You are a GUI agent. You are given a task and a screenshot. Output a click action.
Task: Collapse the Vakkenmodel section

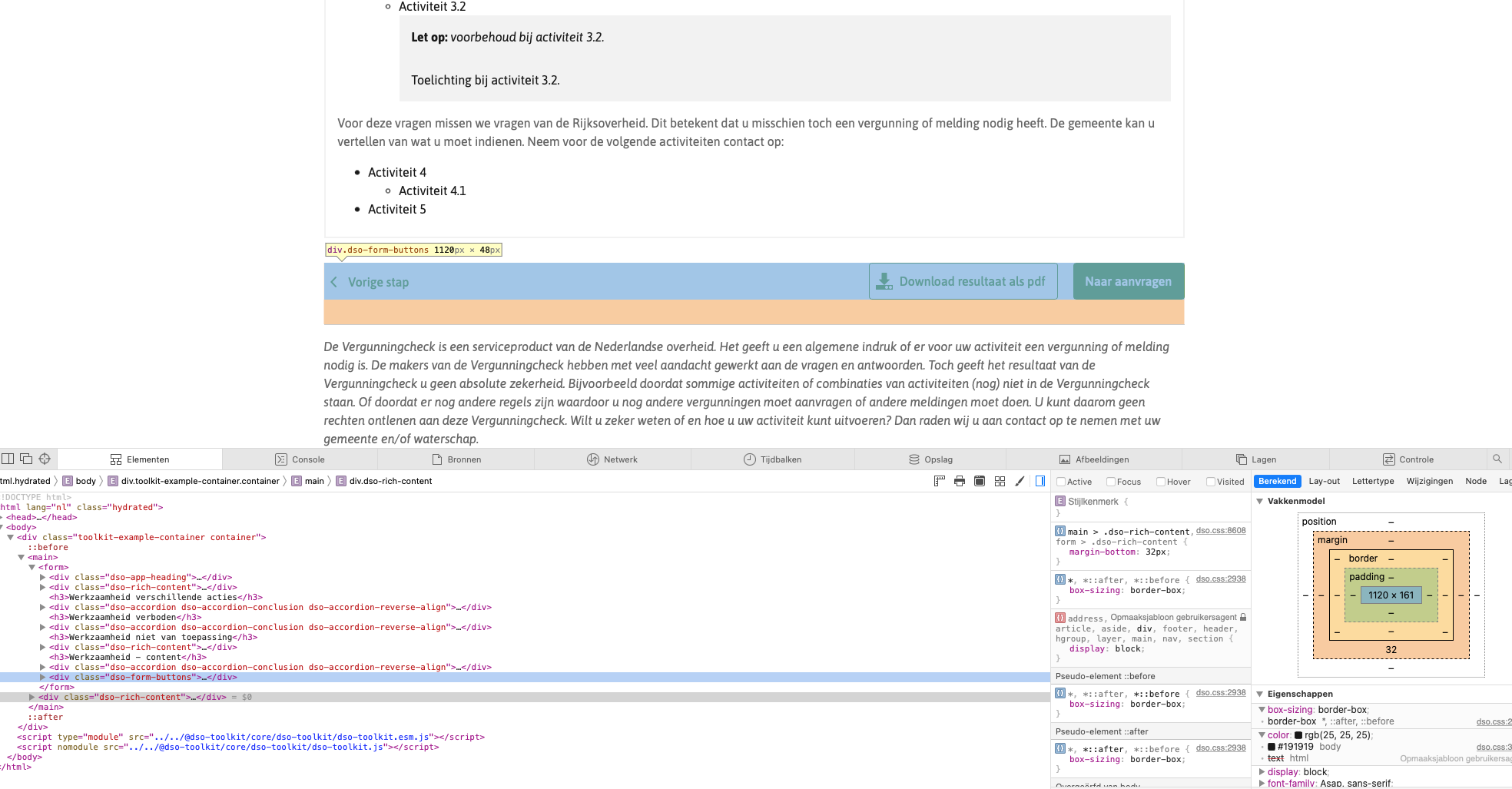tap(1260, 501)
